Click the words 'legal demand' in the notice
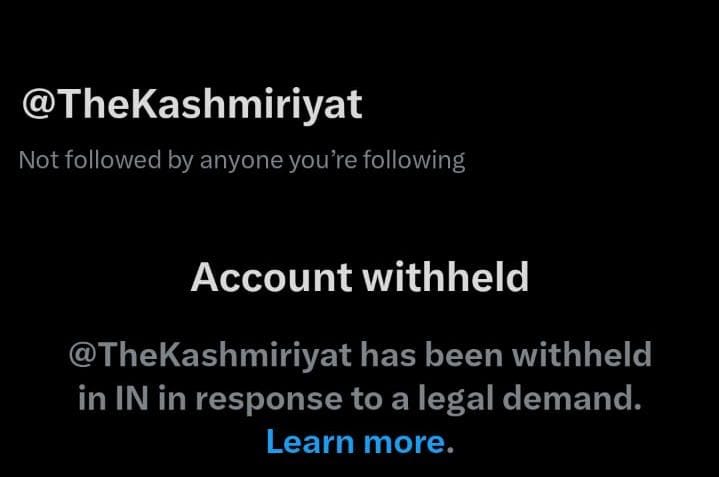Screen dimensions: 719x477 pyautogui.click(x=529, y=399)
